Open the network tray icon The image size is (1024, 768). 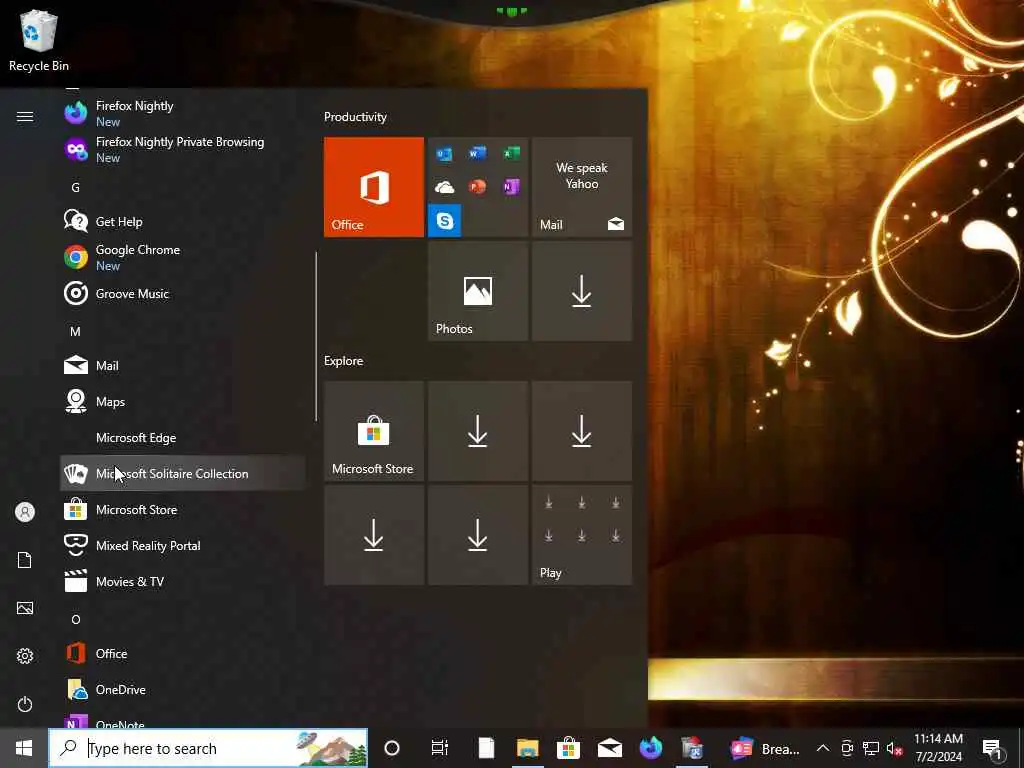coord(871,748)
